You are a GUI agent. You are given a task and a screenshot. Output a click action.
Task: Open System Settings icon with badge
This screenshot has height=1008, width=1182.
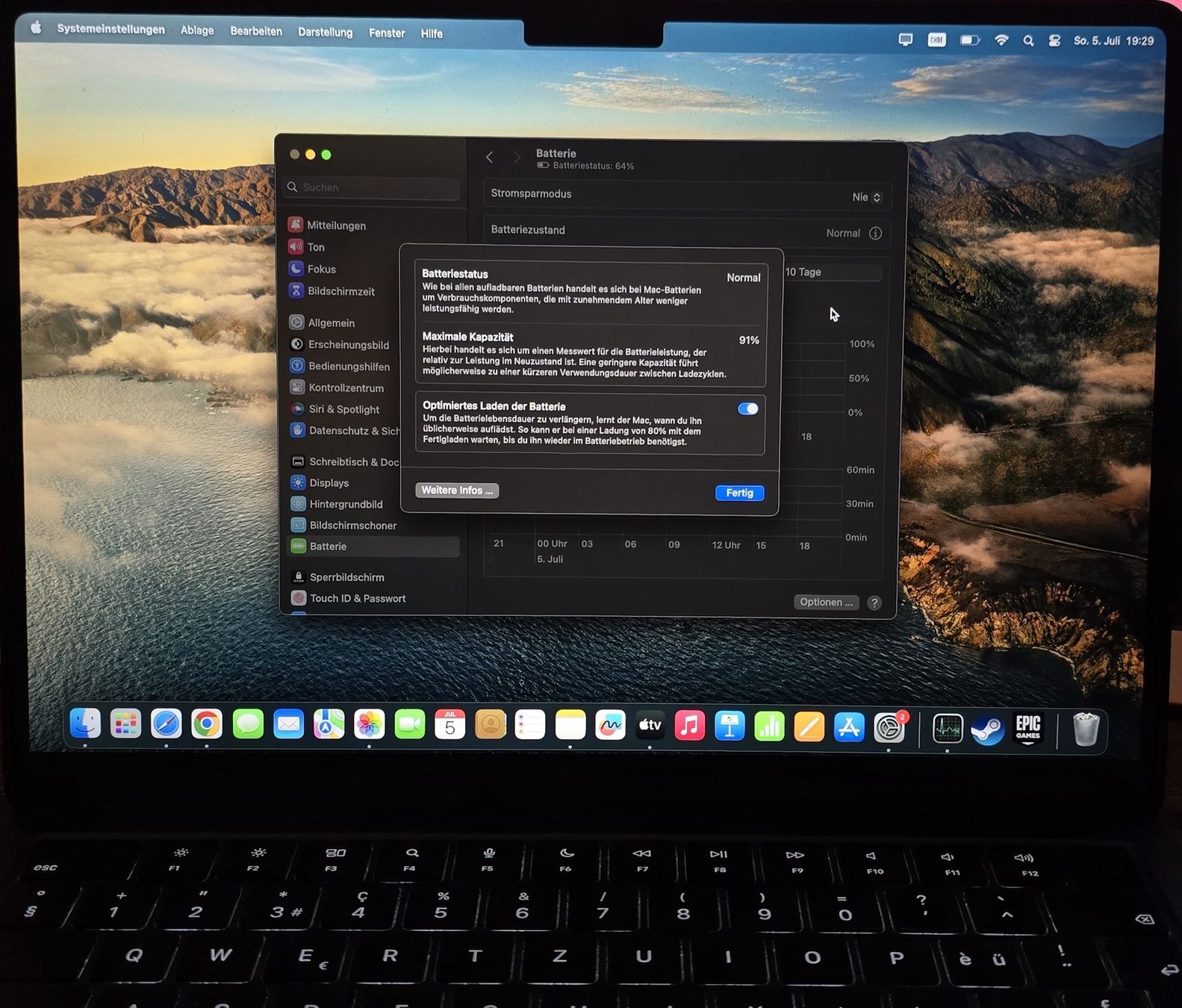pos(889,727)
